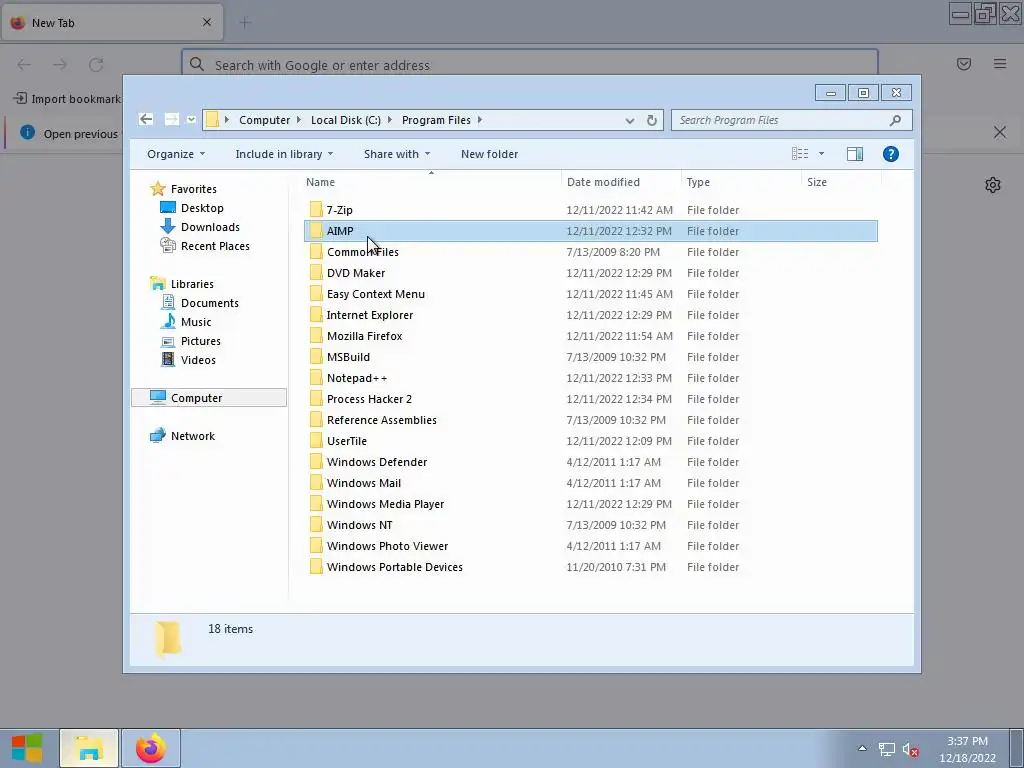Open Firefox application menu hamburger icon
1024x768 pixels.
point(1000,63)
